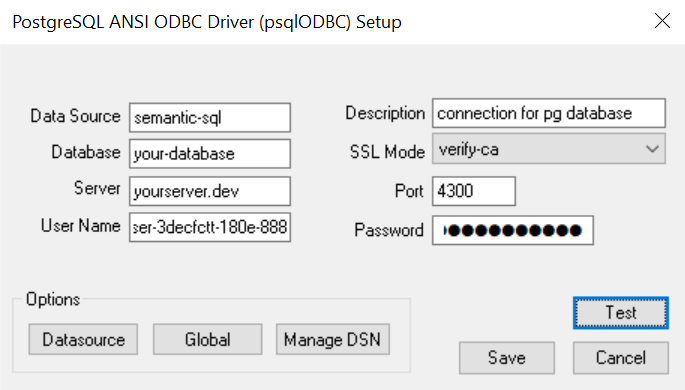685x390 pixels.
Task: Click the Options group label
Action: click(x=53, y=300)
